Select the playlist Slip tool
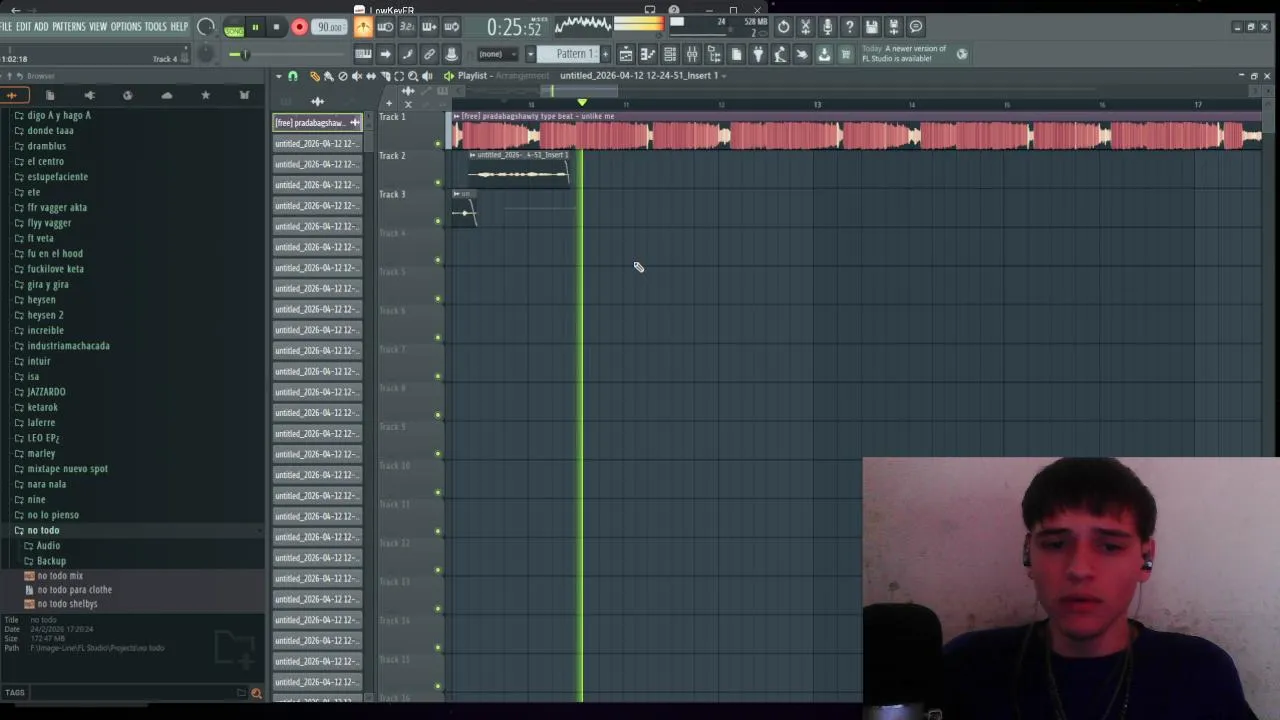Image resolution: width=1280 pixels, height=720 pixels. coord(370,76)
